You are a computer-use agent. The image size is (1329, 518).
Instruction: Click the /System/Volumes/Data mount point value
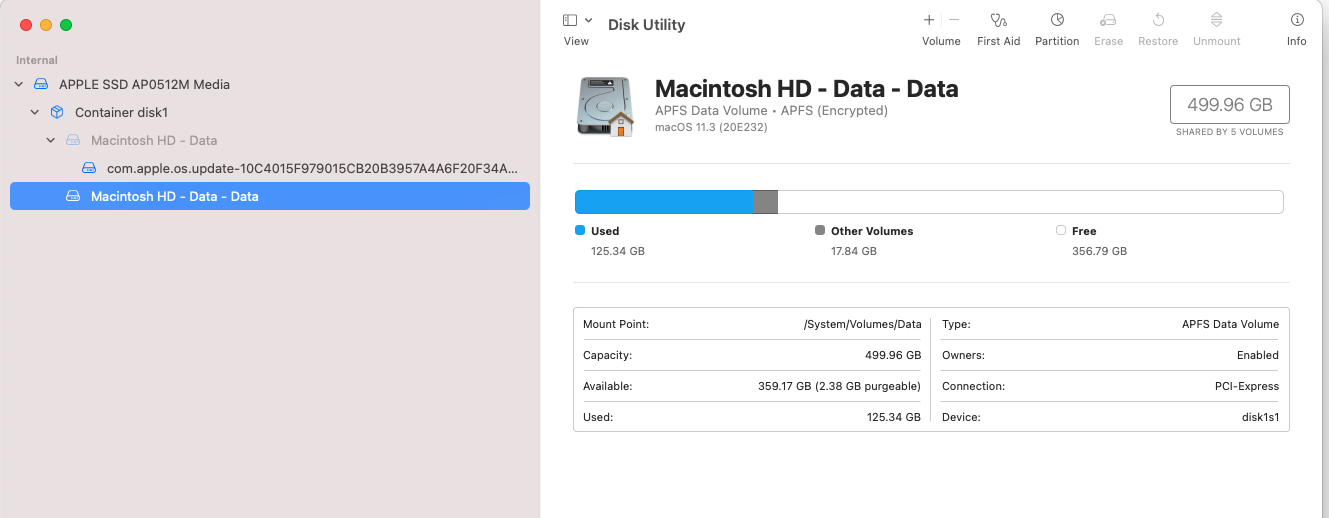862,324
